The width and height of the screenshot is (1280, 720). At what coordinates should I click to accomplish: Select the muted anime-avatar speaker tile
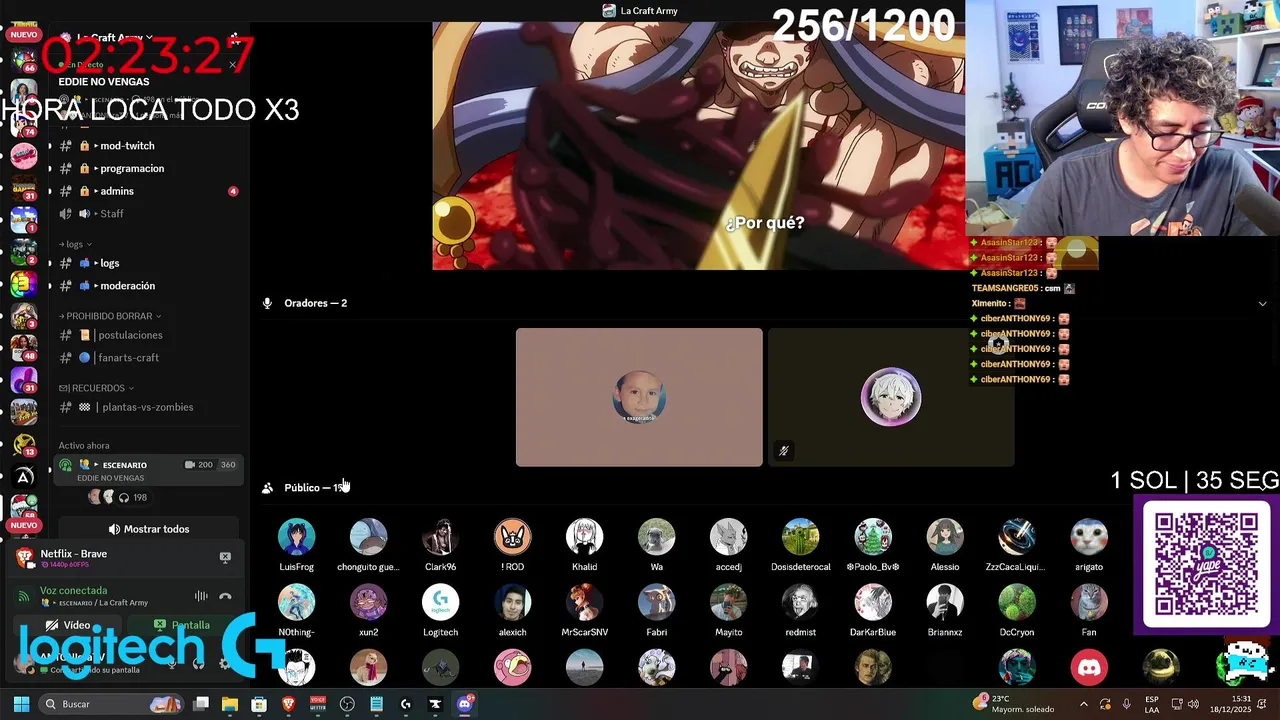pos(891,397)
